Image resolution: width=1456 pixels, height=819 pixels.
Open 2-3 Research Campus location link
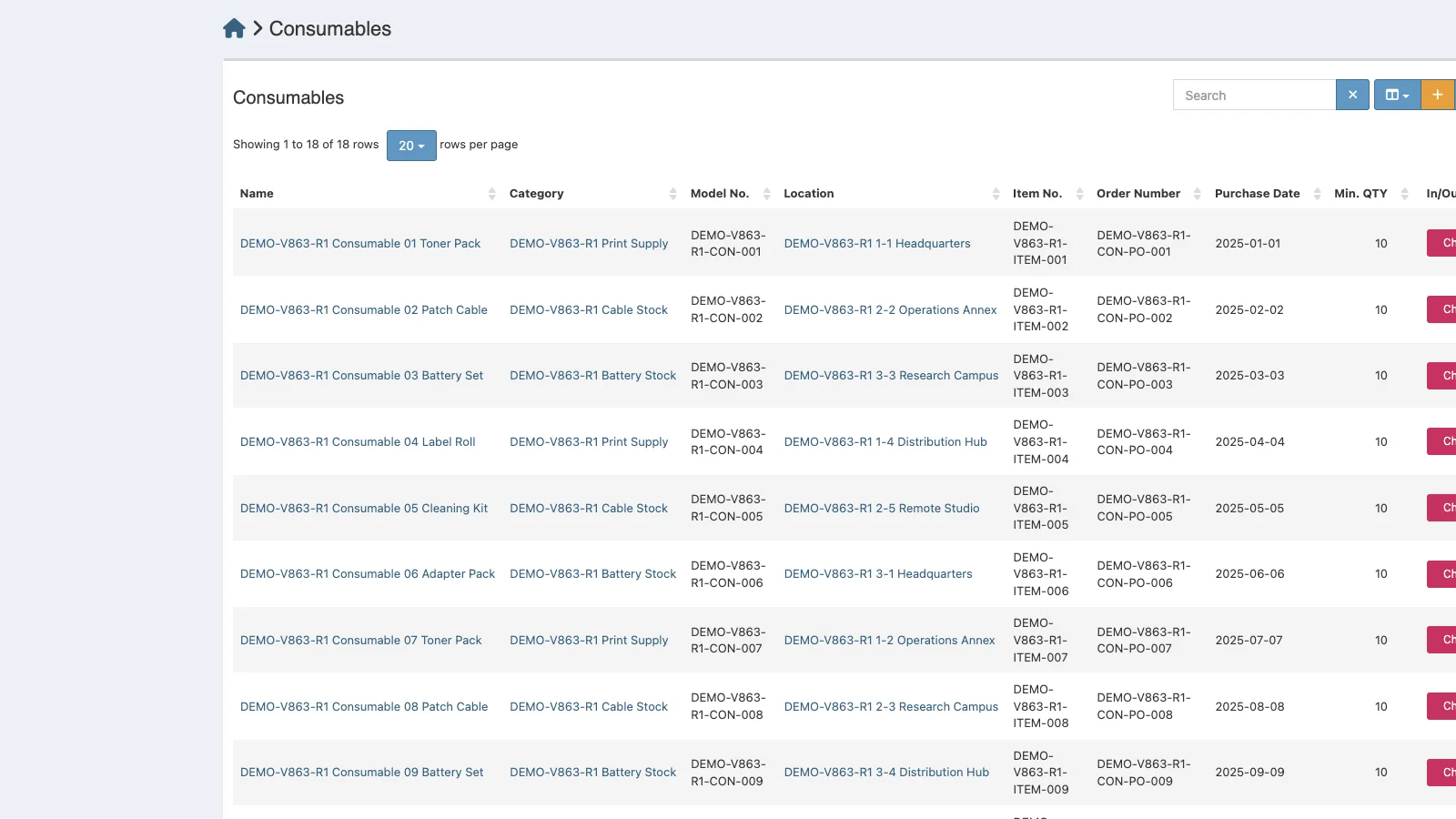pos(892,706)
